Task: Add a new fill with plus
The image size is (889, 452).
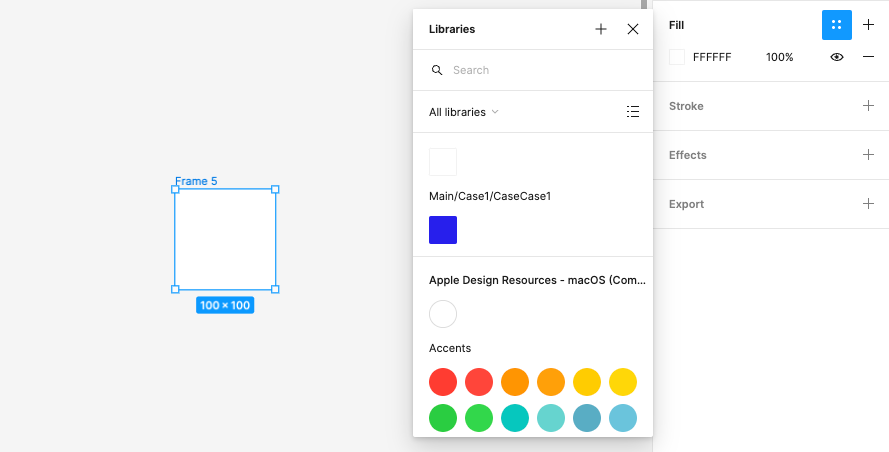Action: tap(868, 25)
